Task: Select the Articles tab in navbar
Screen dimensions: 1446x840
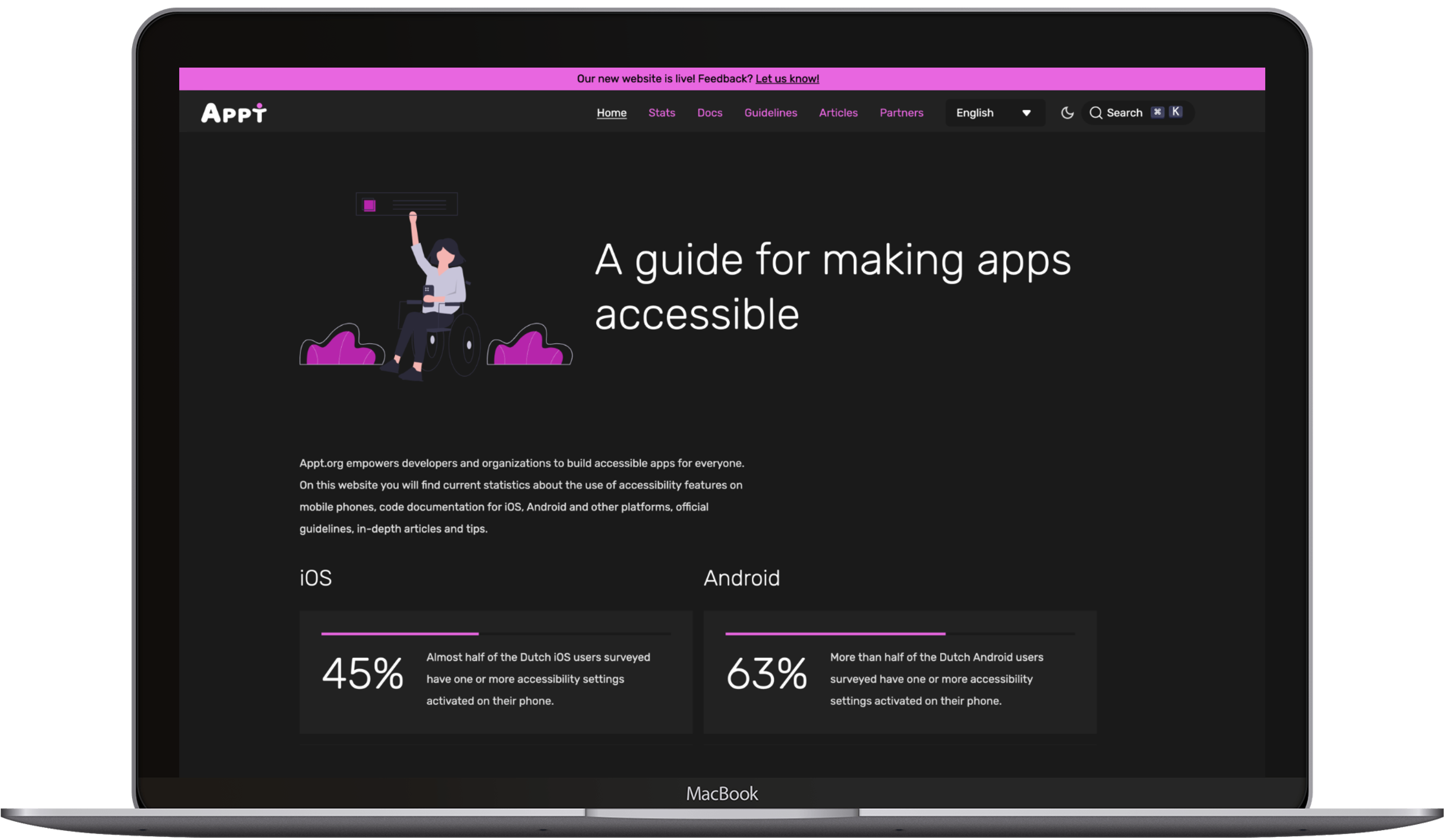Action: point(838,112)
